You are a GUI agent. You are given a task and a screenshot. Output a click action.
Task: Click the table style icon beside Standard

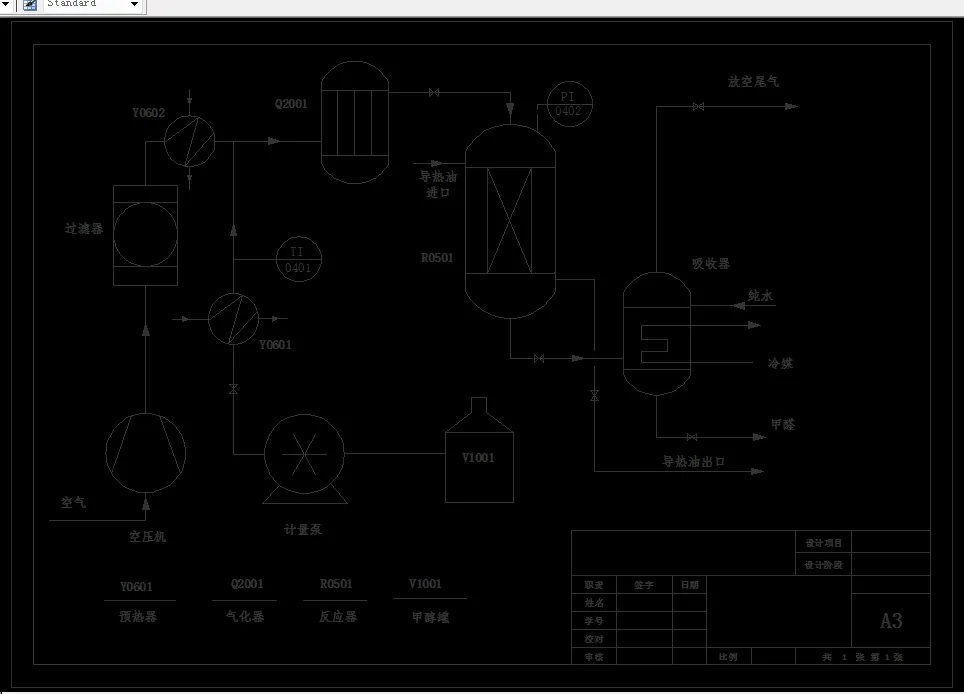click(x=29, y=5)
